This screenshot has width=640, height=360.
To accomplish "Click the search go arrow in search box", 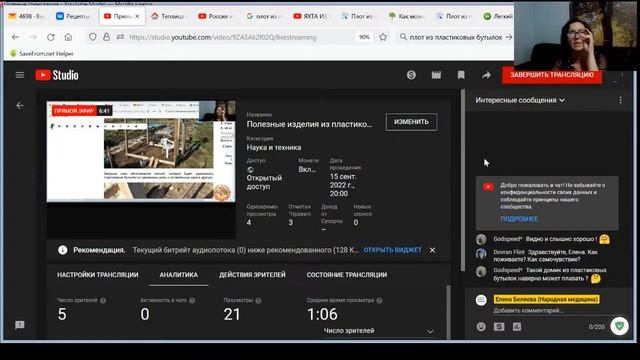I will coord(509,37).
